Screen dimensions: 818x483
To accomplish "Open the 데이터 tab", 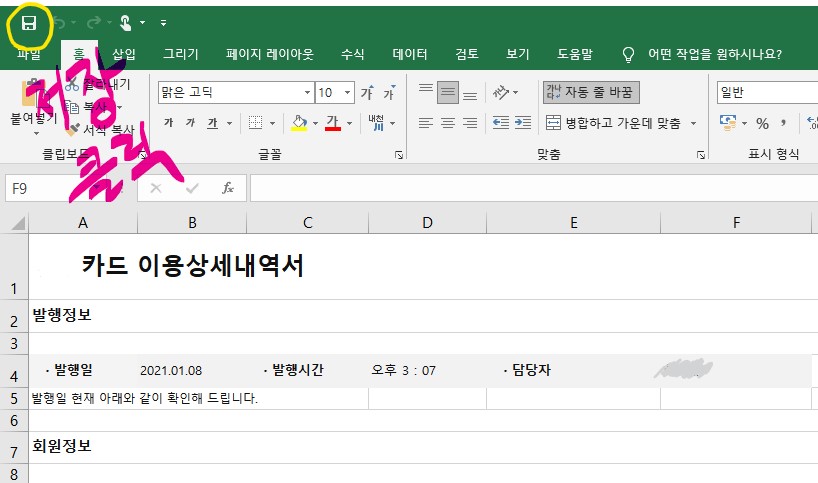I will point(410,54).
